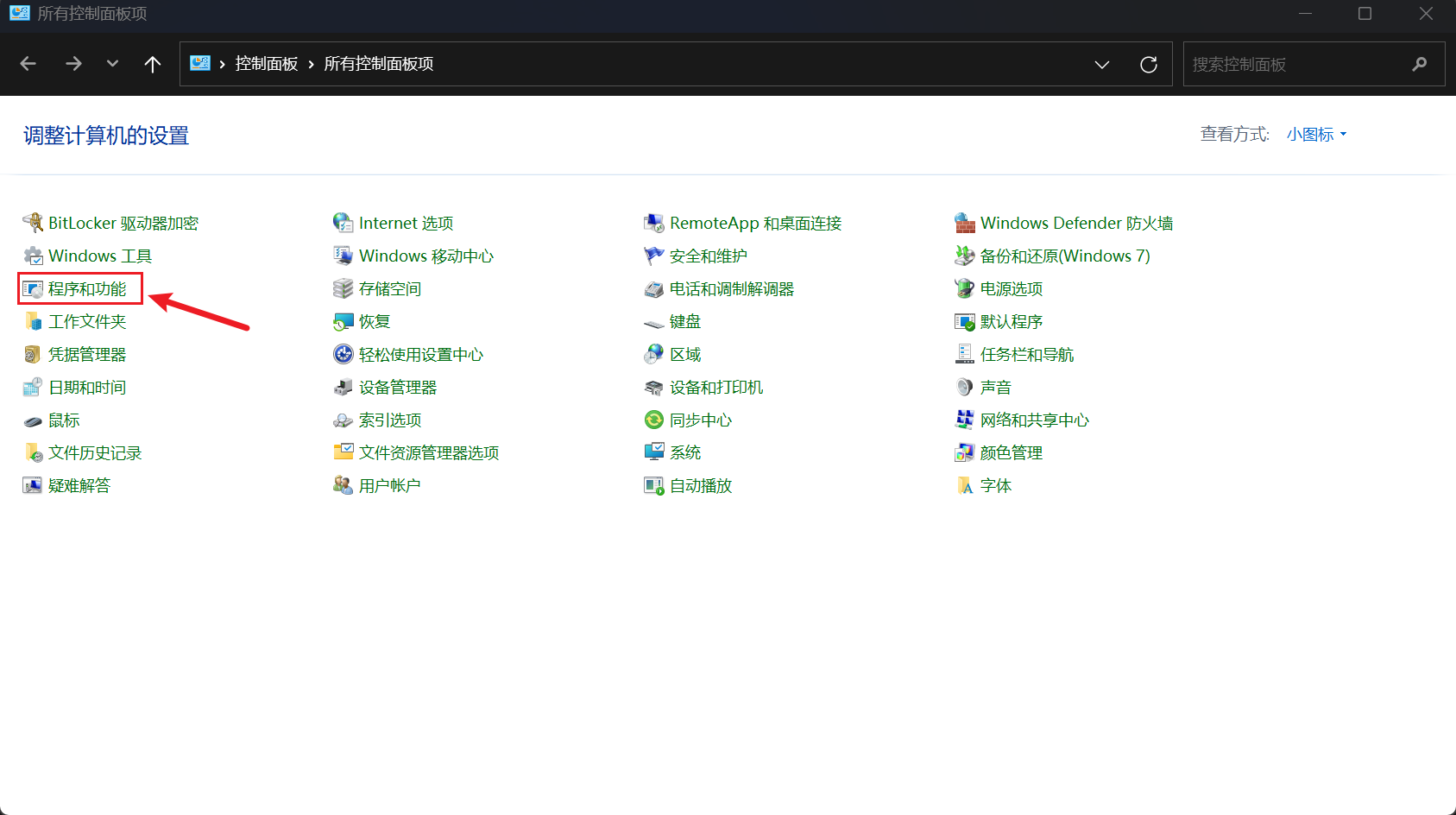
Task: Open the 查看方式 小图标 dropdown
Action: click(x=1317, y=135)
